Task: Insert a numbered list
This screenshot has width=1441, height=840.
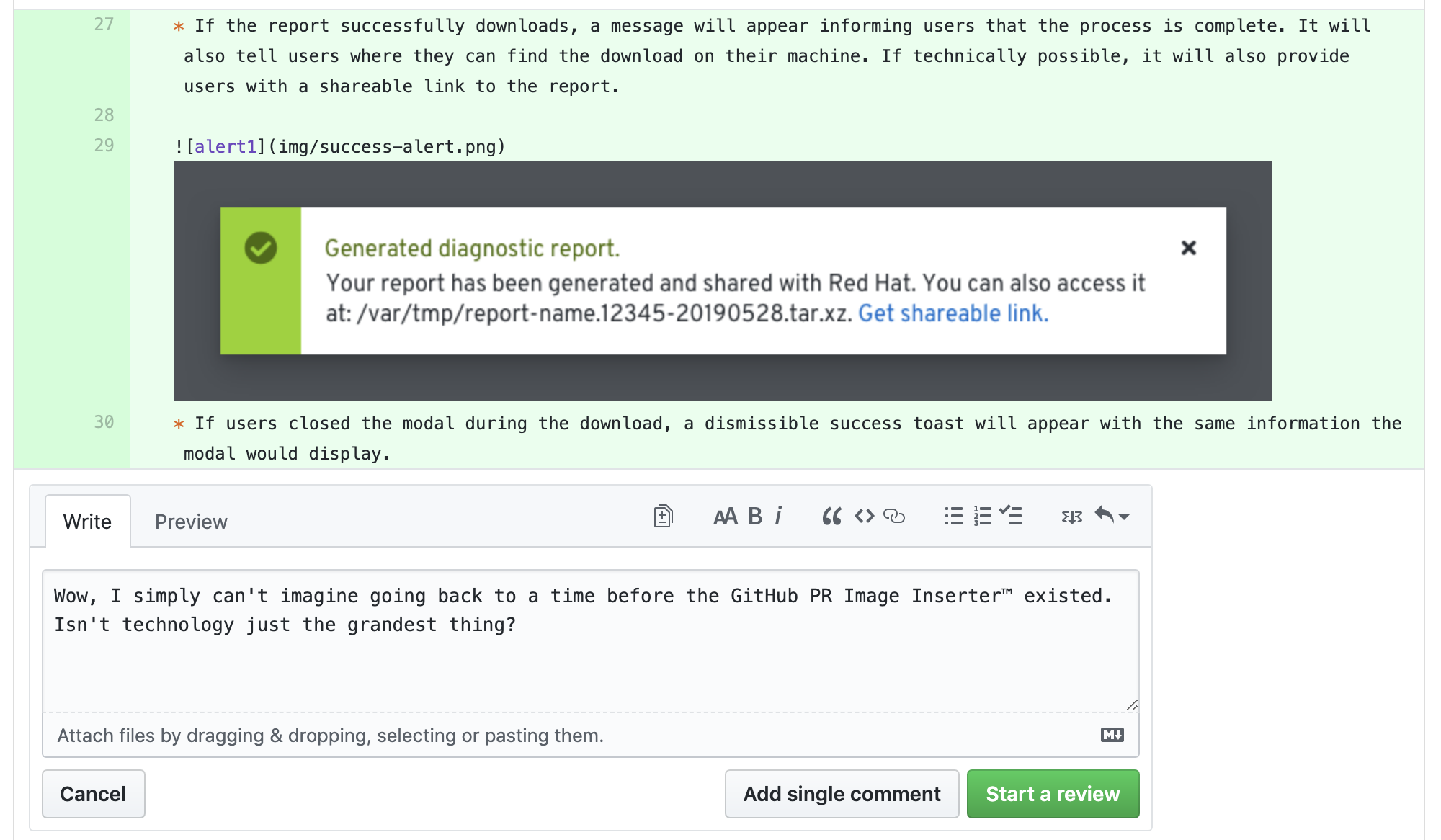Action: [x=983, y=517]
